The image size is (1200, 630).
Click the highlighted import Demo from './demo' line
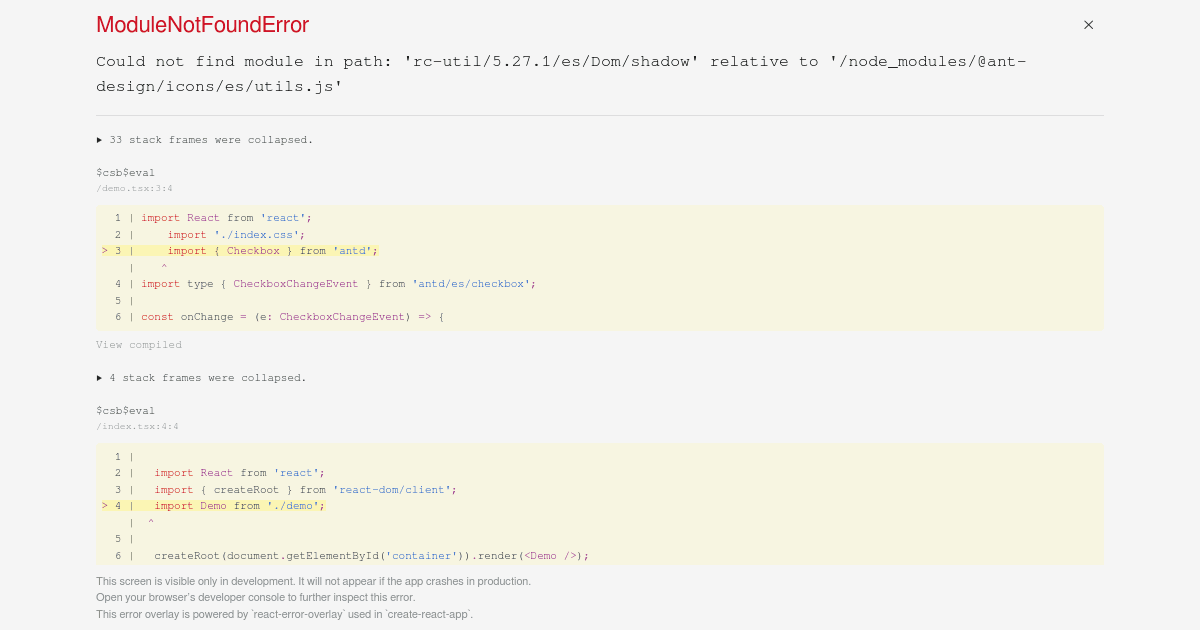click(213, 506)
